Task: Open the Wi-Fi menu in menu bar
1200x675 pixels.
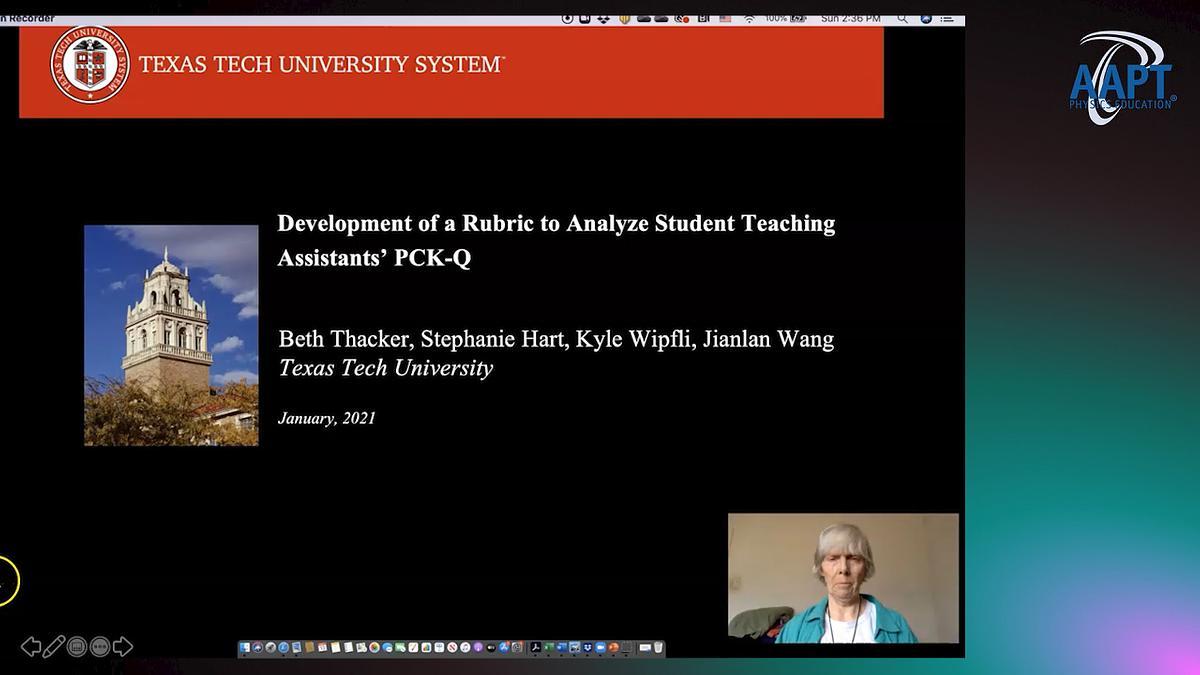Action: (748, 18)
